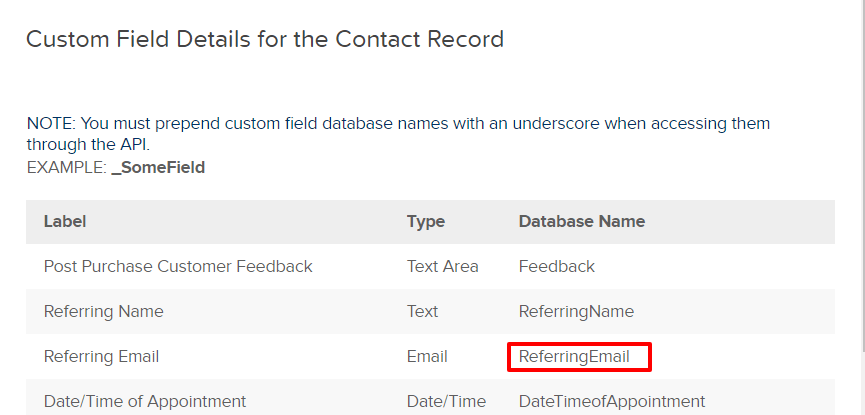The image size is (865, 415).
Task: Click the Label column header
Action: 65,221
